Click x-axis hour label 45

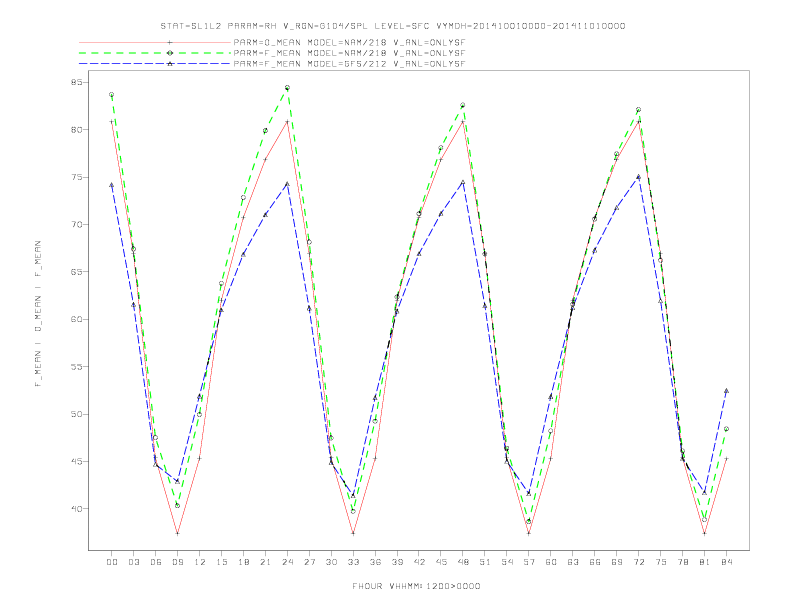[x=441, y=562]
